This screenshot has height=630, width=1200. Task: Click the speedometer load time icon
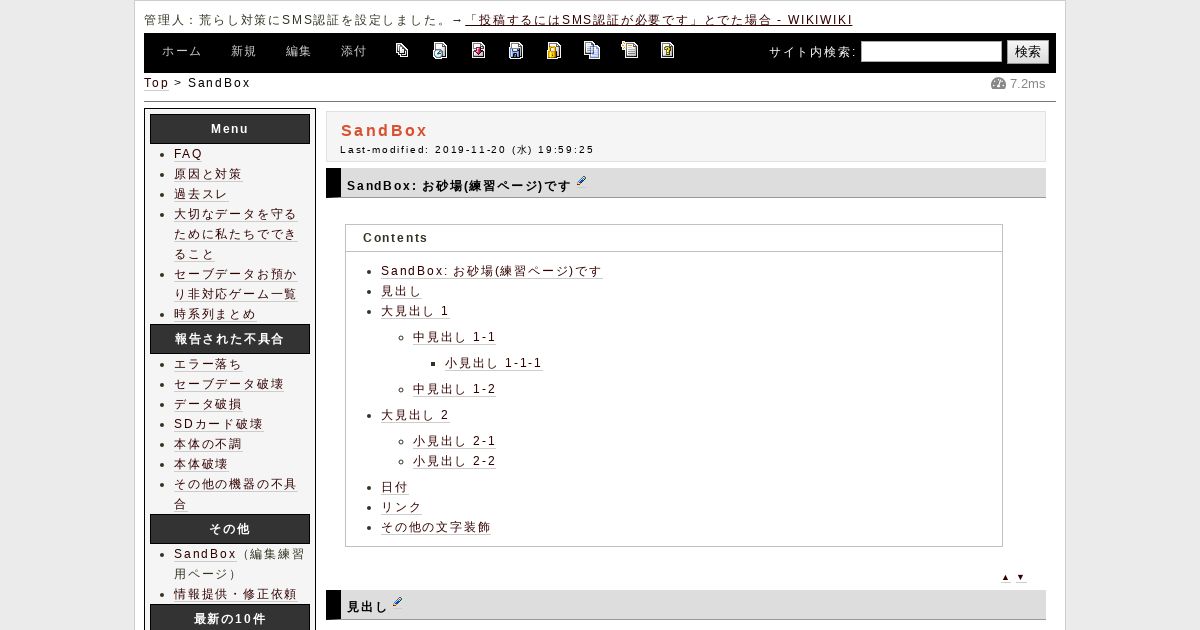(x=998, y=84)
